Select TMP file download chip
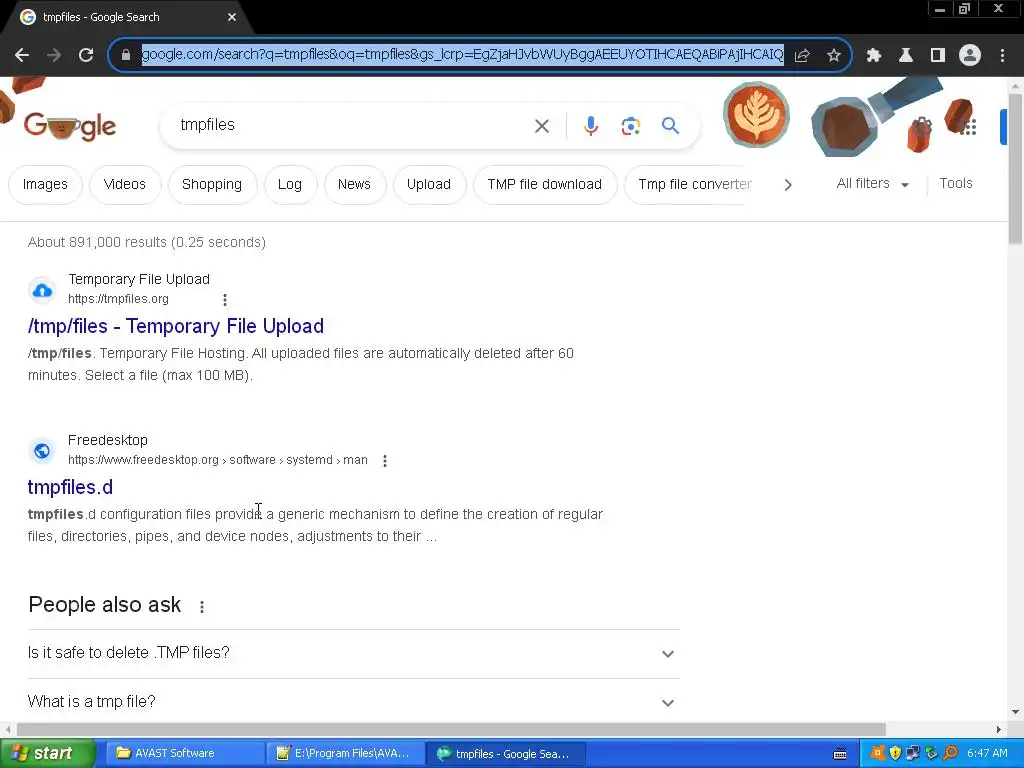 tap(545, 184)
